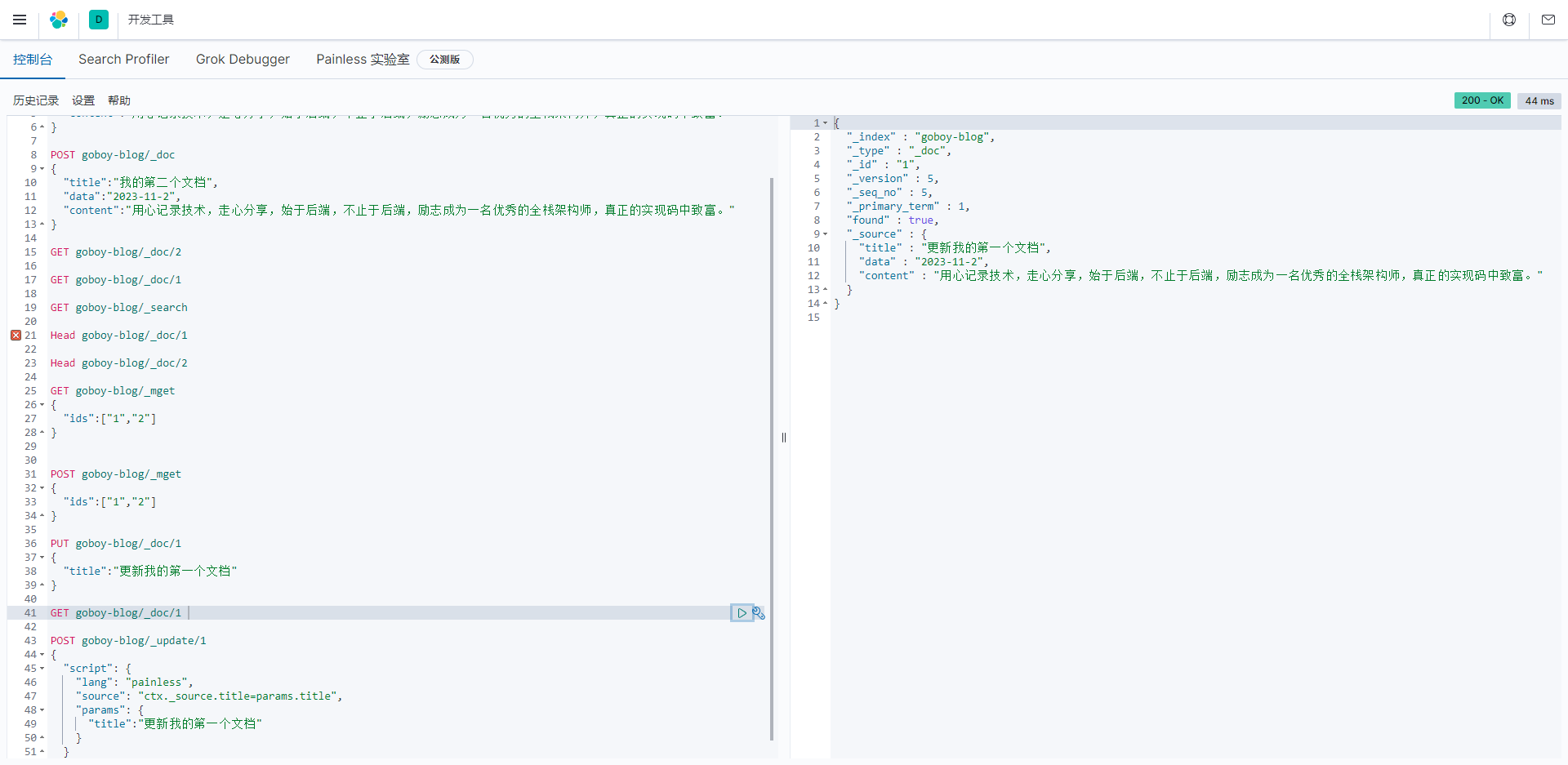
Task: Click the "lang": "painless" line
Action: pyautogui.click(x=135, y=683)
